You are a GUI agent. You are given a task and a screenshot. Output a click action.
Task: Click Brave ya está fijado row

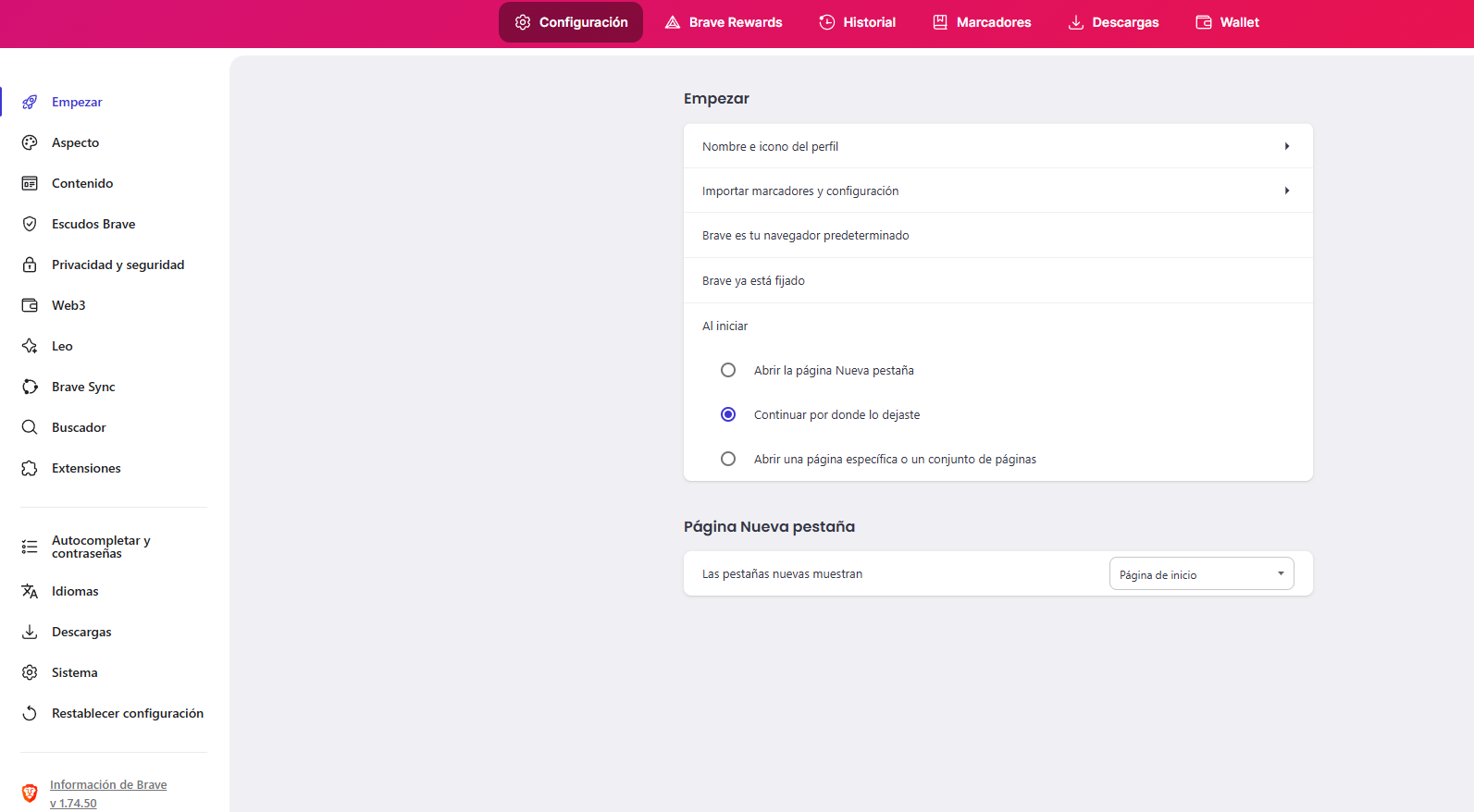click(997, 281)
